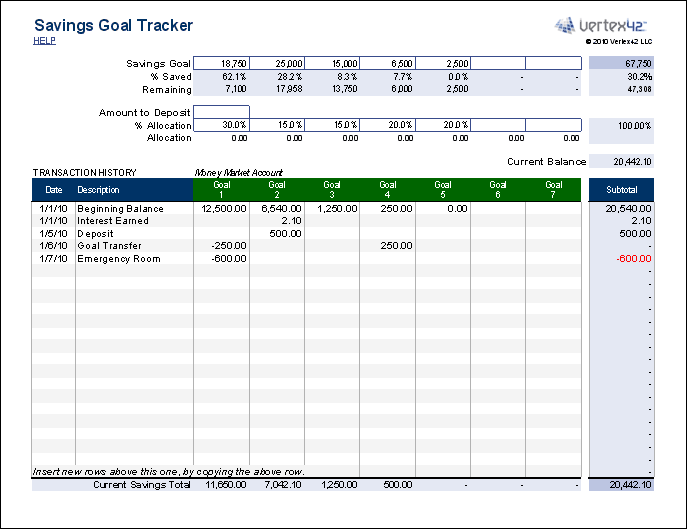687x529 pixels.
Task: Select the 30.0% allocation cell
Action: click(221, 125)
